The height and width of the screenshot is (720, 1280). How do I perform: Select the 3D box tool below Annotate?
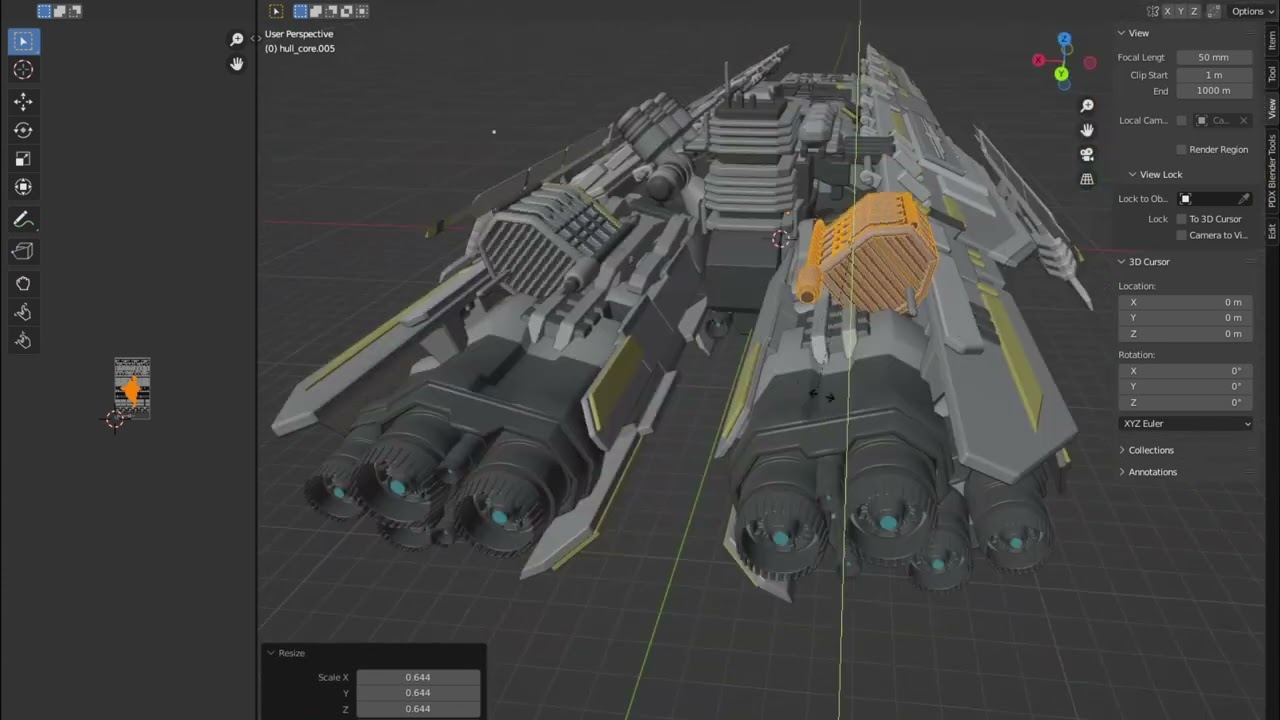click(23, 251)
